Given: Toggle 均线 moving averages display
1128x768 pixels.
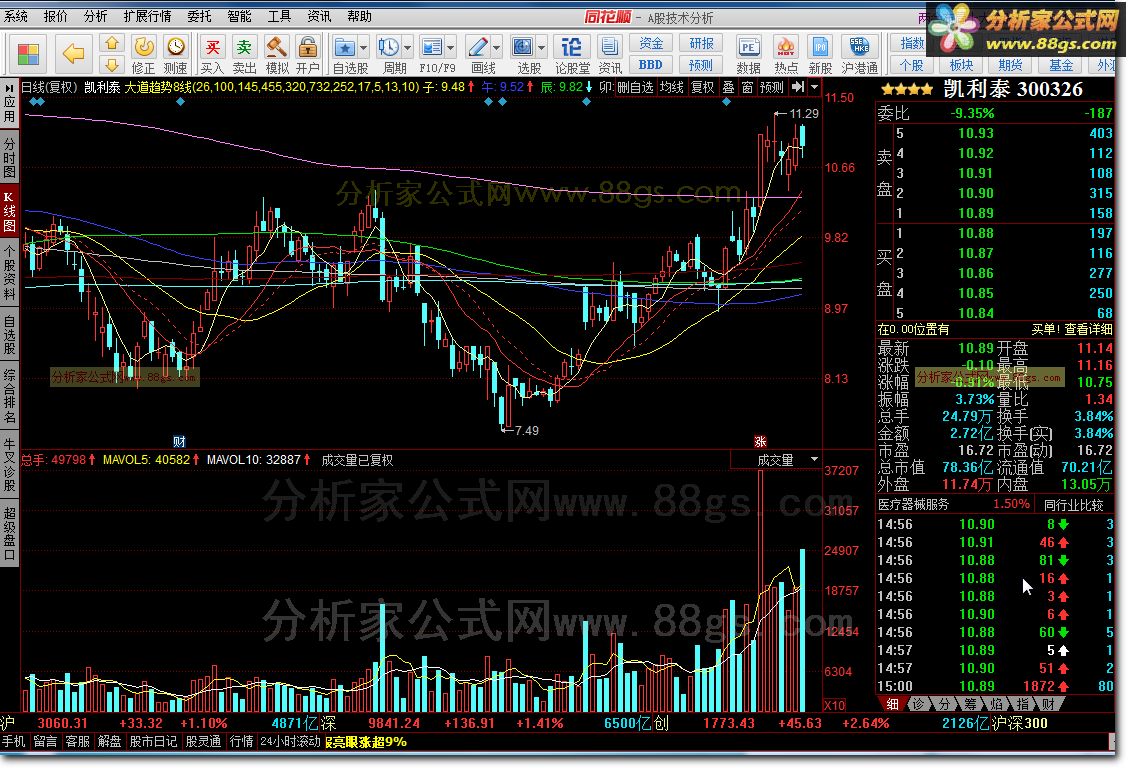Looking at the screenshot, I should 672,87.
